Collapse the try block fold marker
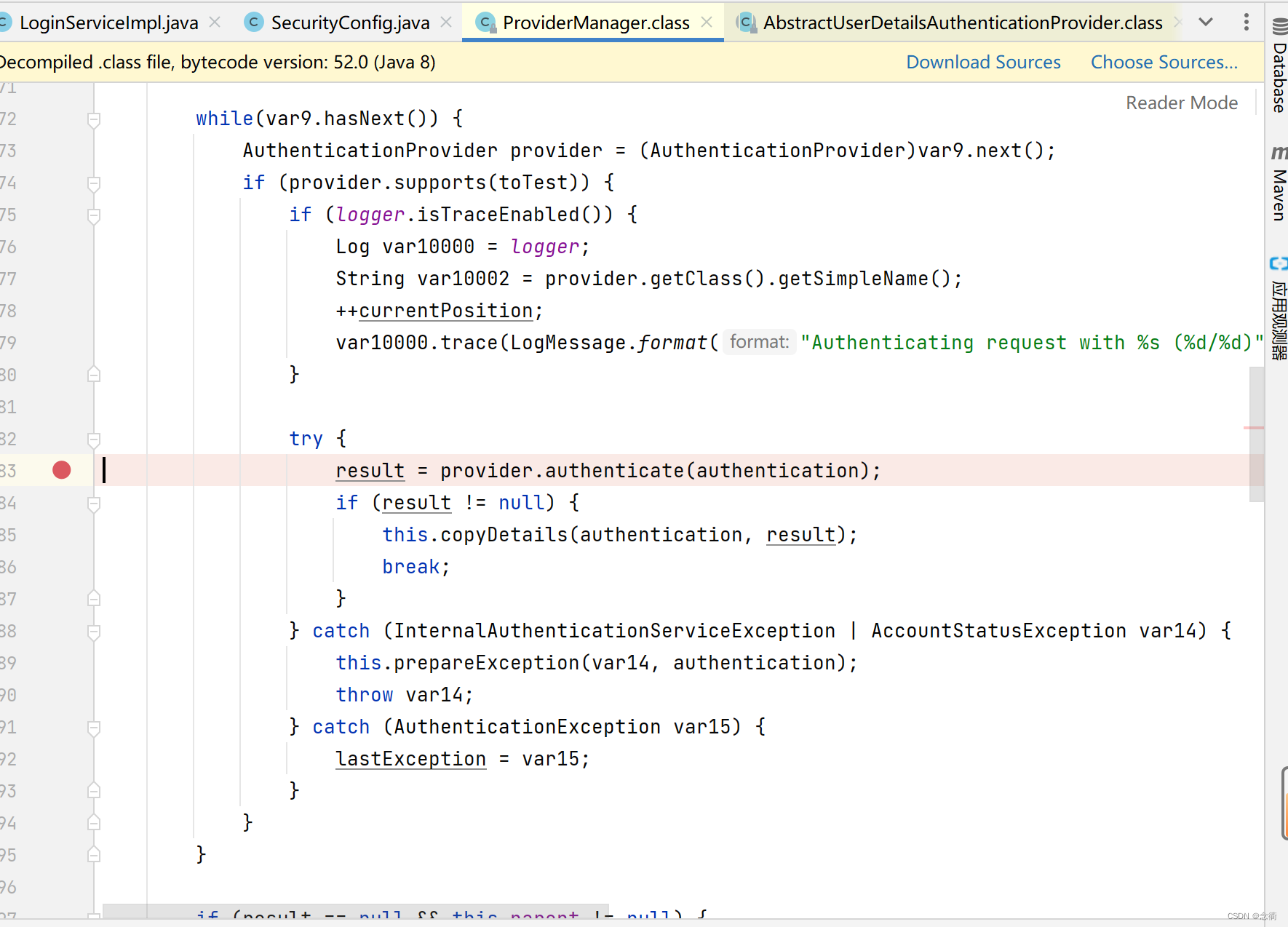The image size is (1288, 927). (x=93, y=439)
